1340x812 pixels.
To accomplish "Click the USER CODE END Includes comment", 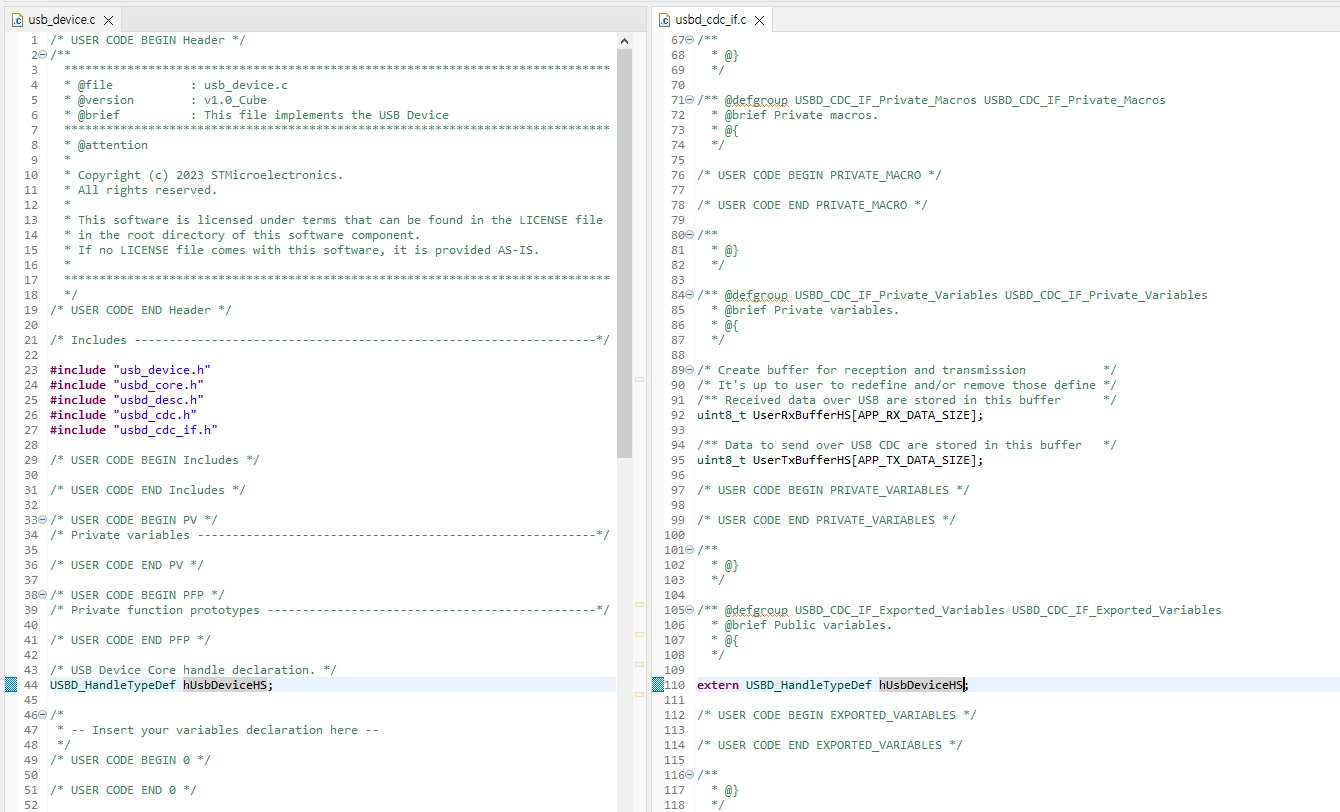I will (x=148, y=490).
